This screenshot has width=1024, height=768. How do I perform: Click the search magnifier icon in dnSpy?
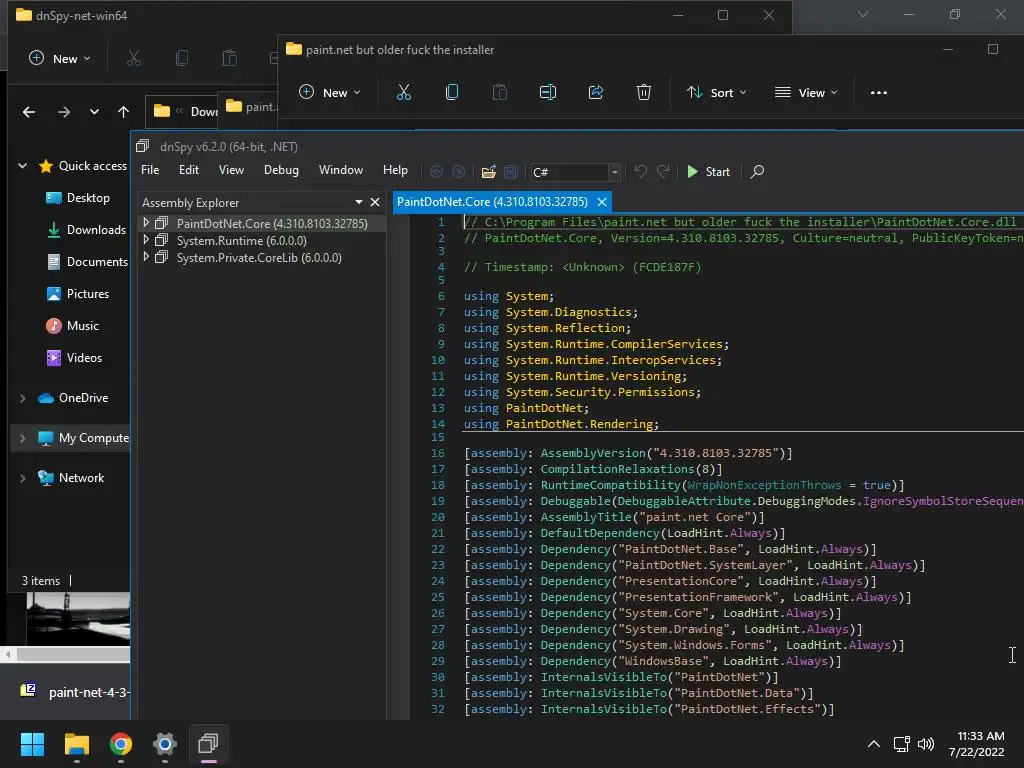[x=757, y=172]
